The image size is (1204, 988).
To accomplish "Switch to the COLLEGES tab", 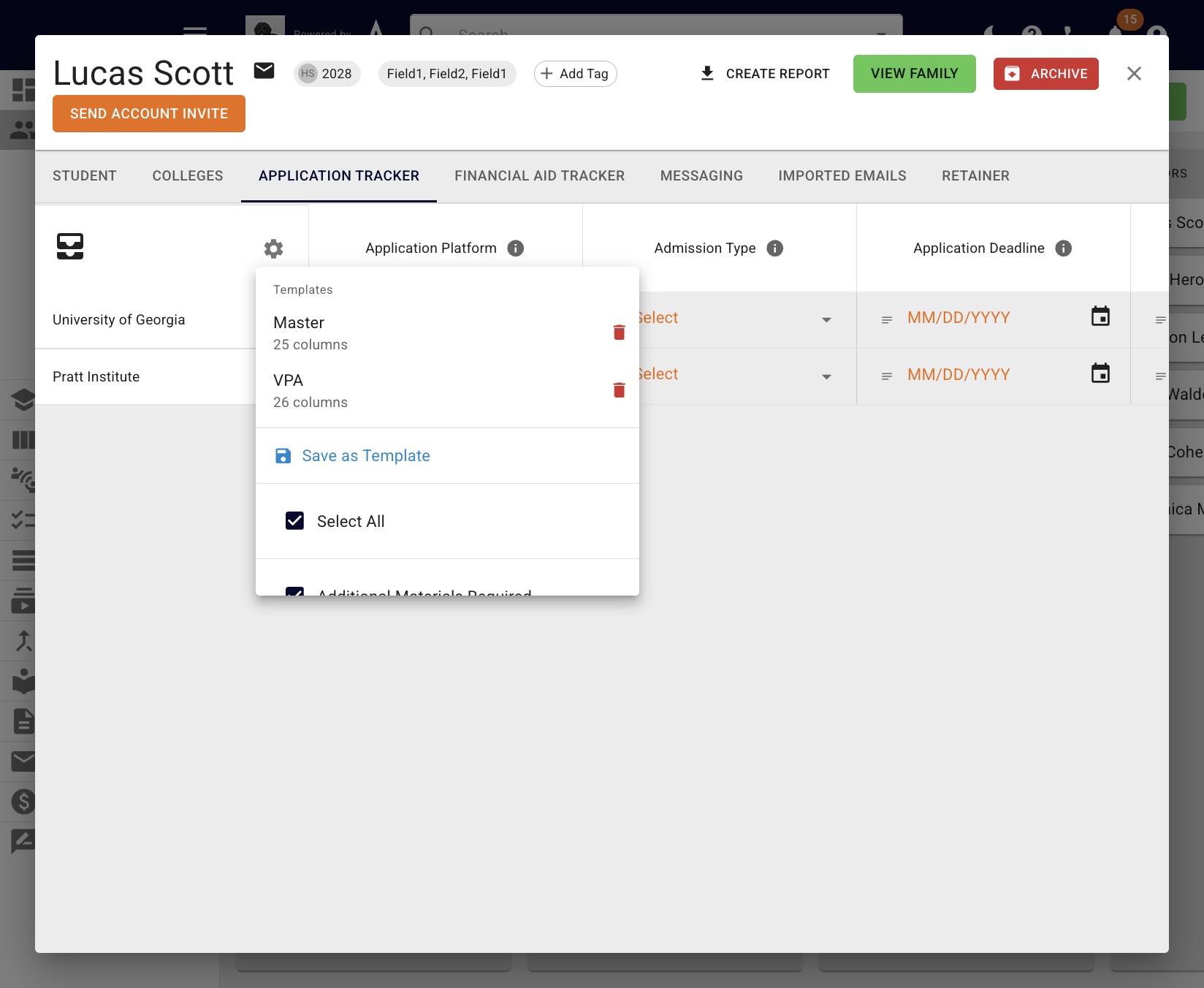I will pos(188,176).
